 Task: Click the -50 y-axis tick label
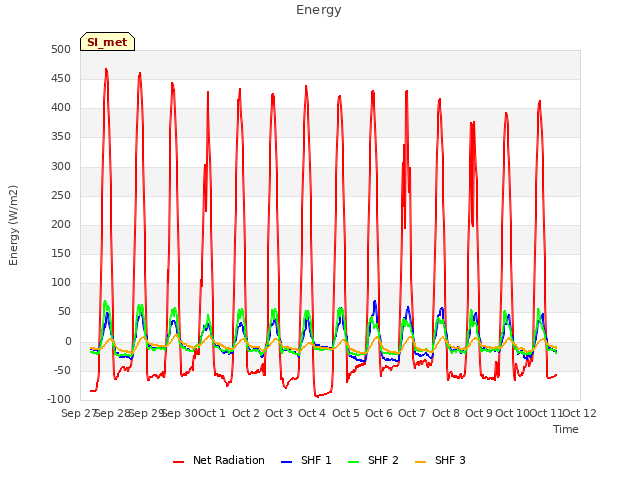click(x=63, y=371)
